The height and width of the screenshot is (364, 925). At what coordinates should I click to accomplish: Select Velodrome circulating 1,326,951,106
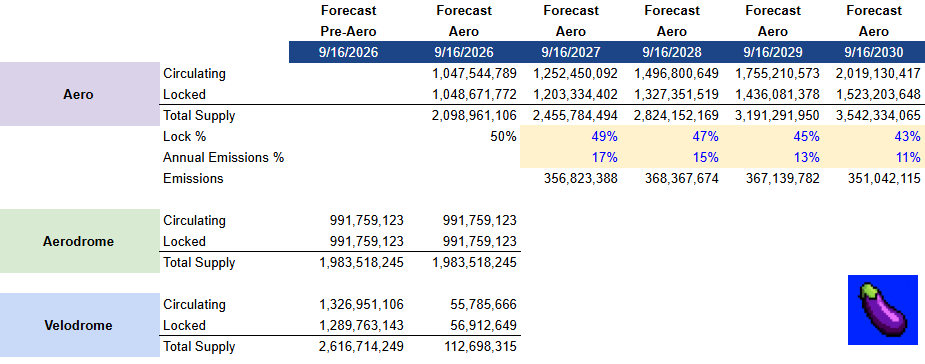pyautogui.click(x=362, y=304)
